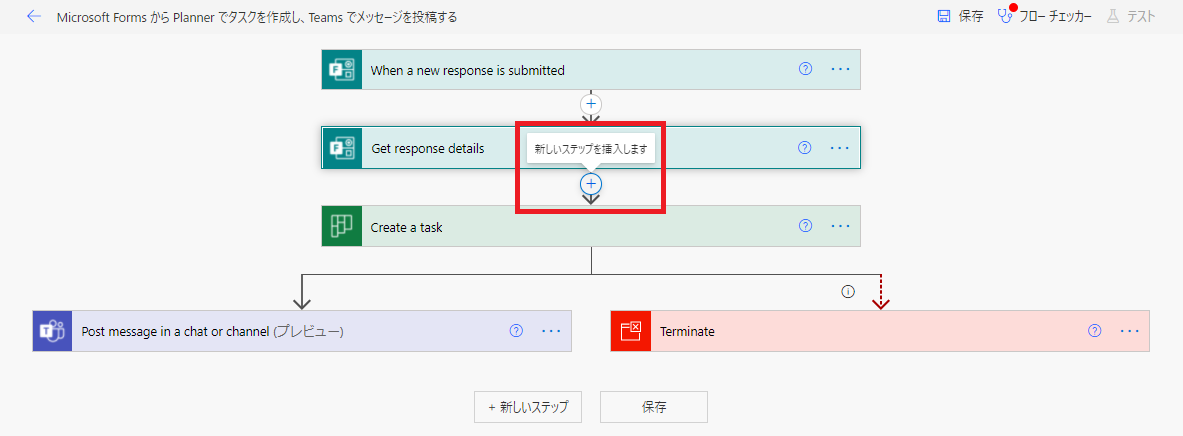
Task: Click the save floppy disk icon
Action: 943,16
